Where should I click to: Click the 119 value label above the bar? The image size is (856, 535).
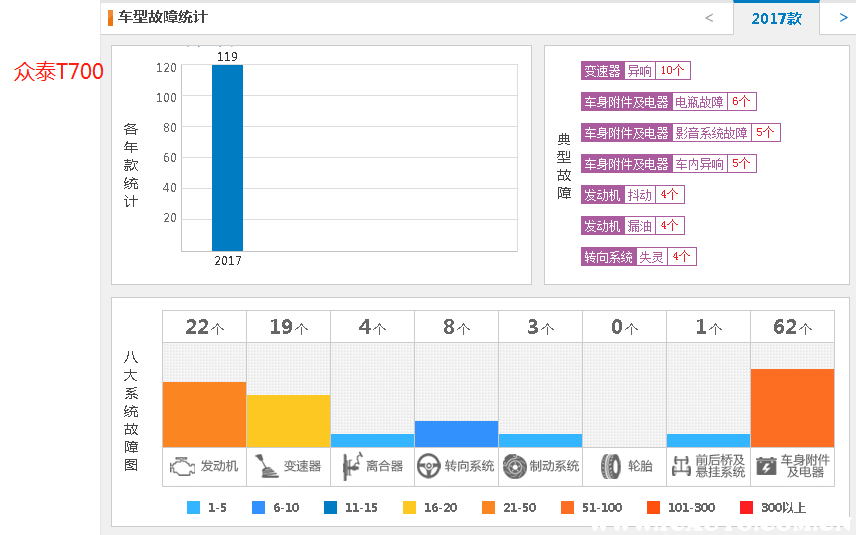[x=227, y=57]
